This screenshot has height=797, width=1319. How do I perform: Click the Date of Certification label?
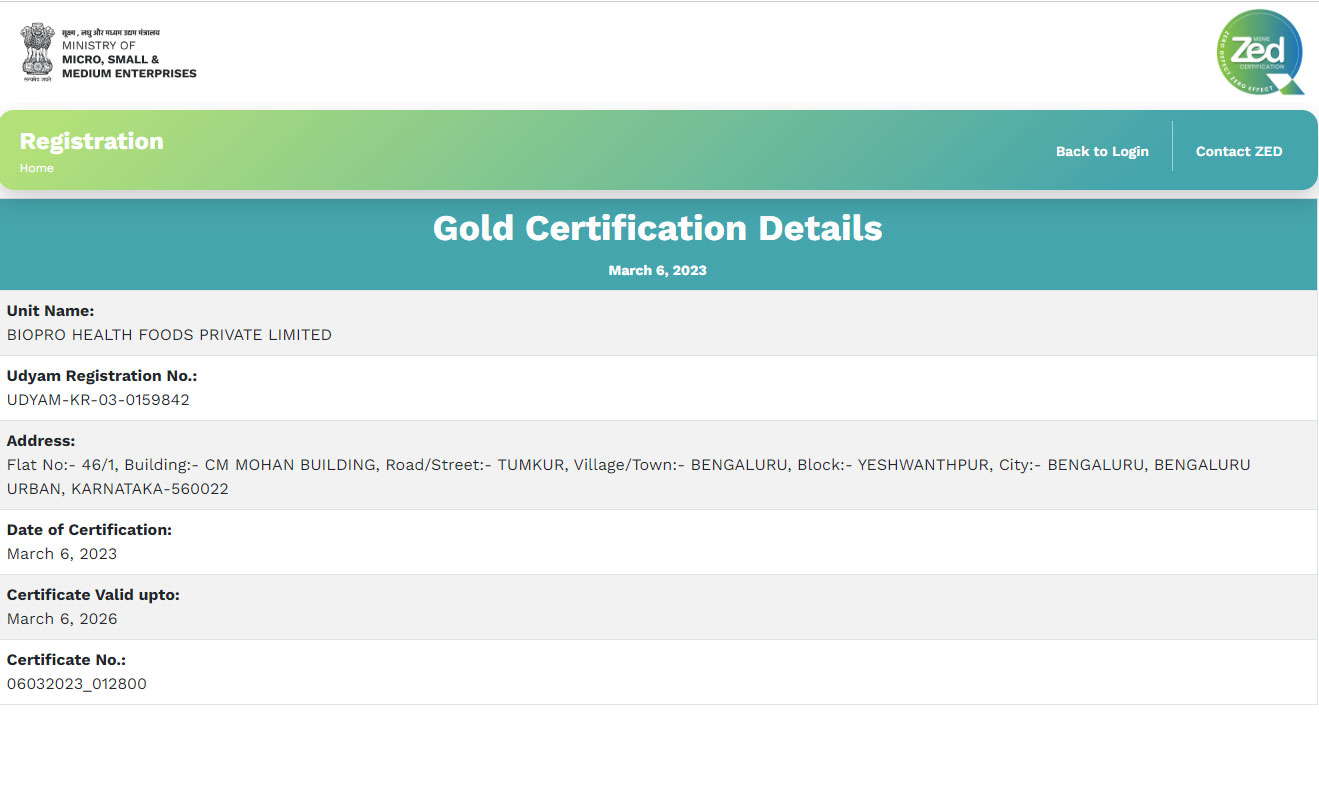tap(89, 530)
